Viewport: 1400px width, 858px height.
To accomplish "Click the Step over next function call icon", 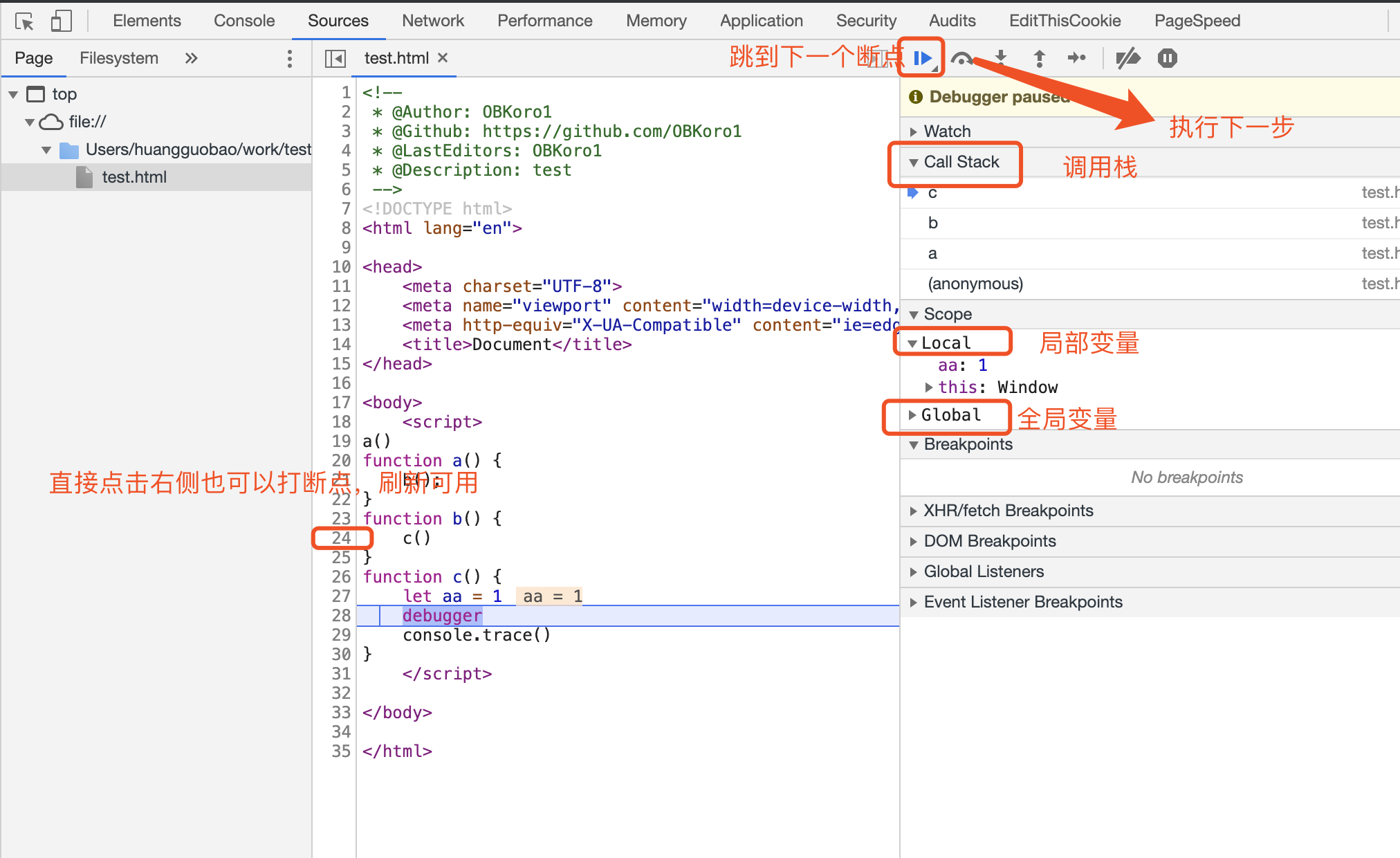I will coord(961,58).
